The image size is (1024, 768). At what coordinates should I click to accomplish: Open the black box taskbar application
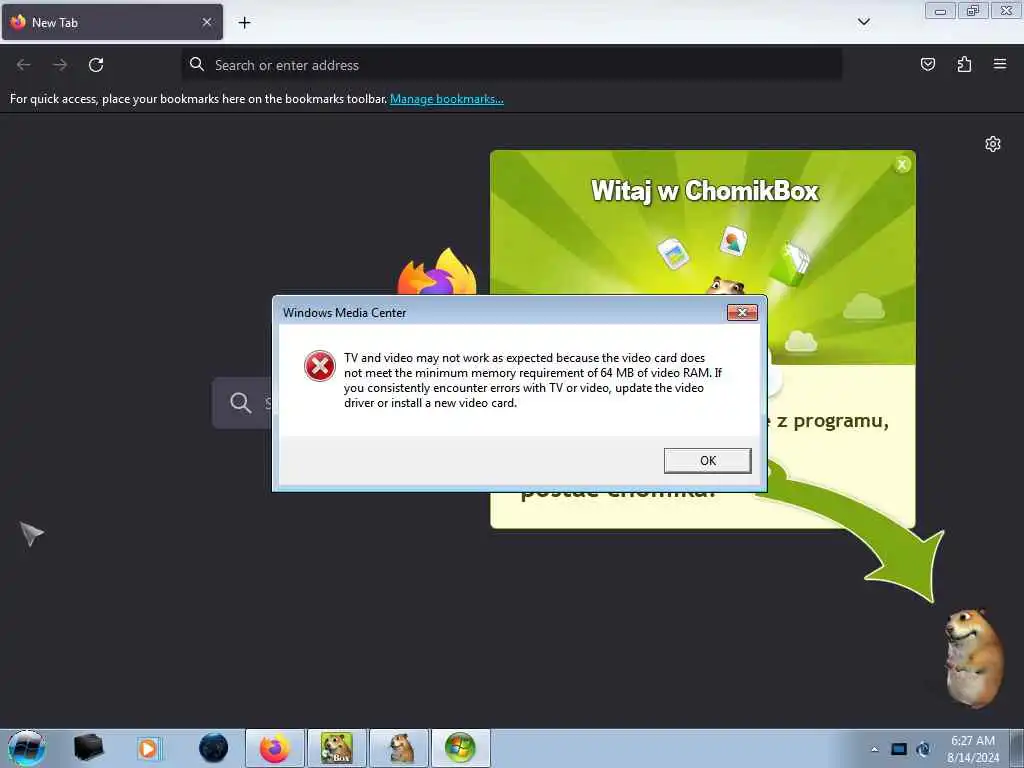[x=88, y=748]
